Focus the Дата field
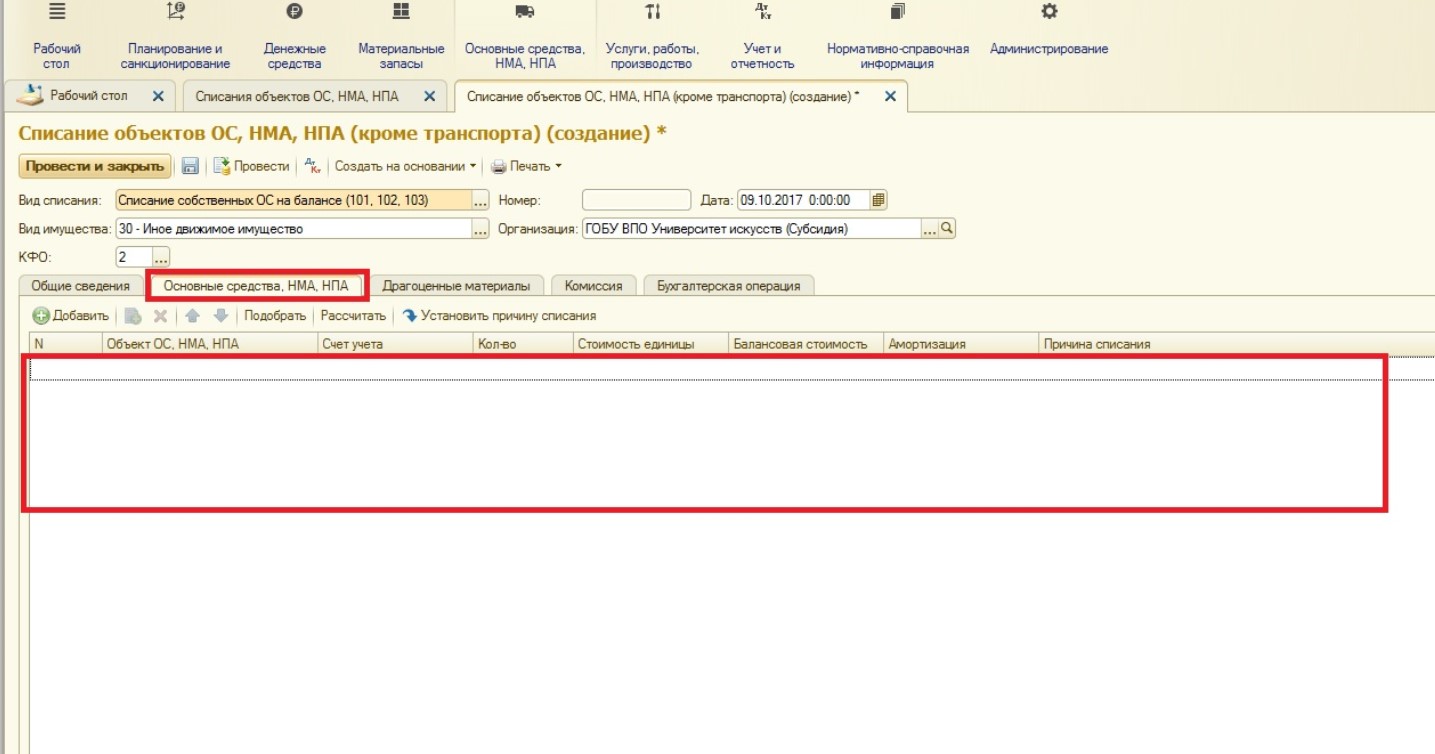The image size is (1435, 754). pyautogui.click(x=803, y=200)
